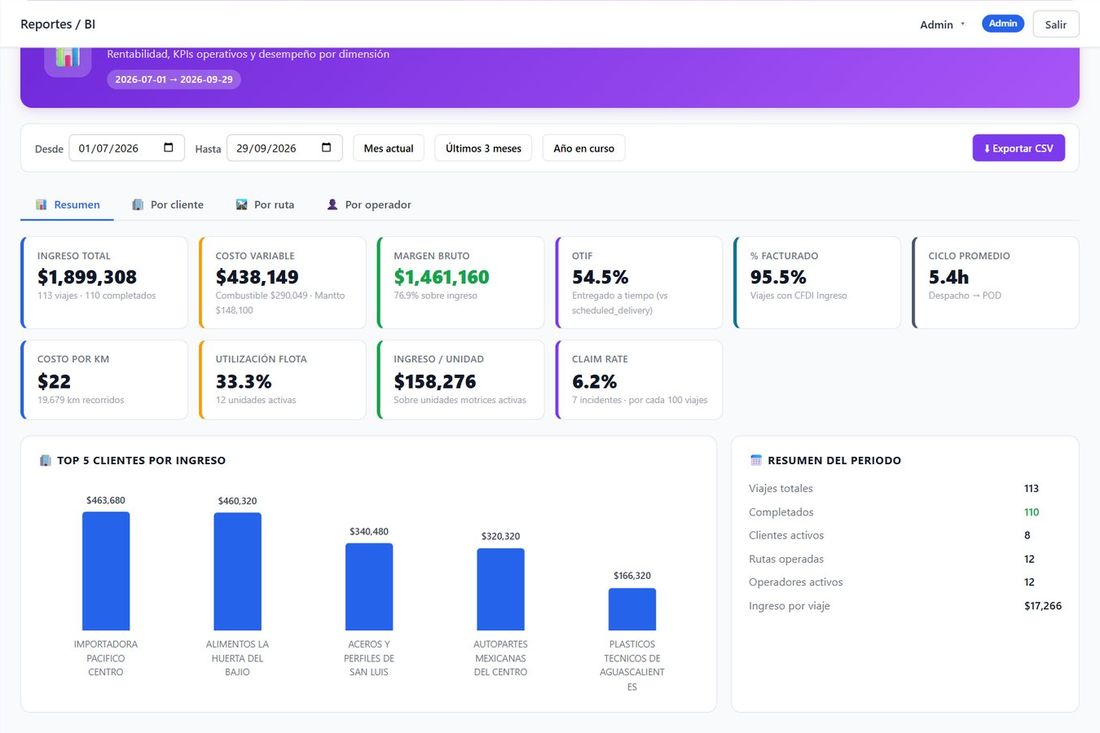Switch to the Por ruta tab
The image size is (1100, 733).
coord(265,205)
